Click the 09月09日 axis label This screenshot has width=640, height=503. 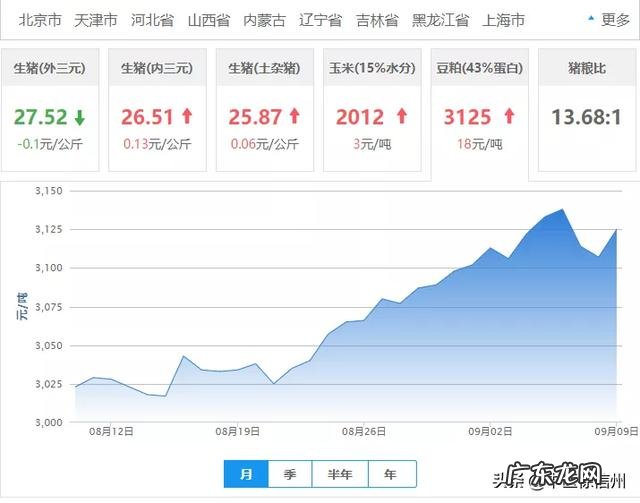point(616,432)
